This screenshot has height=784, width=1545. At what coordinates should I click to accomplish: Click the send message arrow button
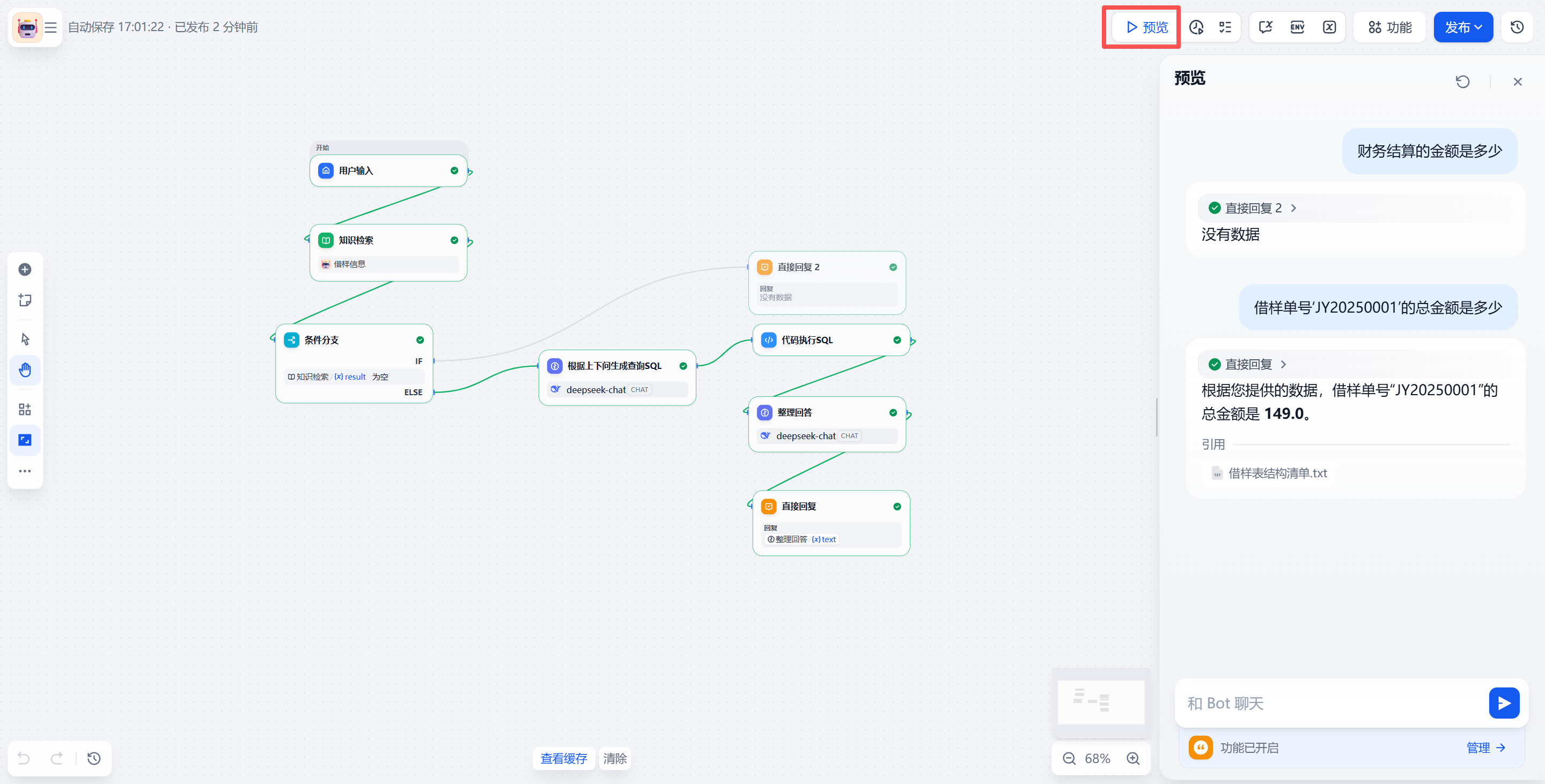point(1503,702)
